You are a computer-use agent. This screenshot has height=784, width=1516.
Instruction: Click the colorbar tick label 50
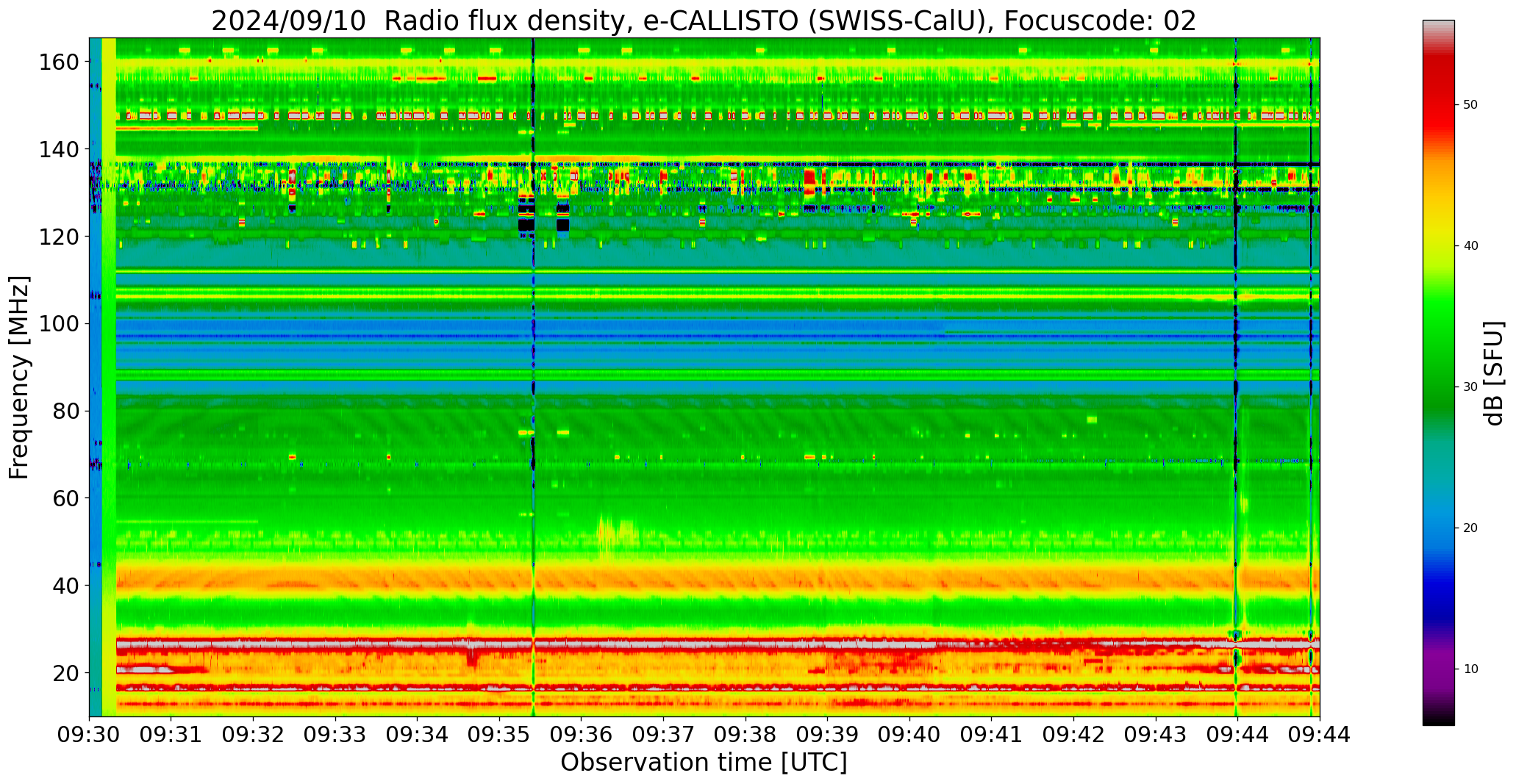[1470, 105]
